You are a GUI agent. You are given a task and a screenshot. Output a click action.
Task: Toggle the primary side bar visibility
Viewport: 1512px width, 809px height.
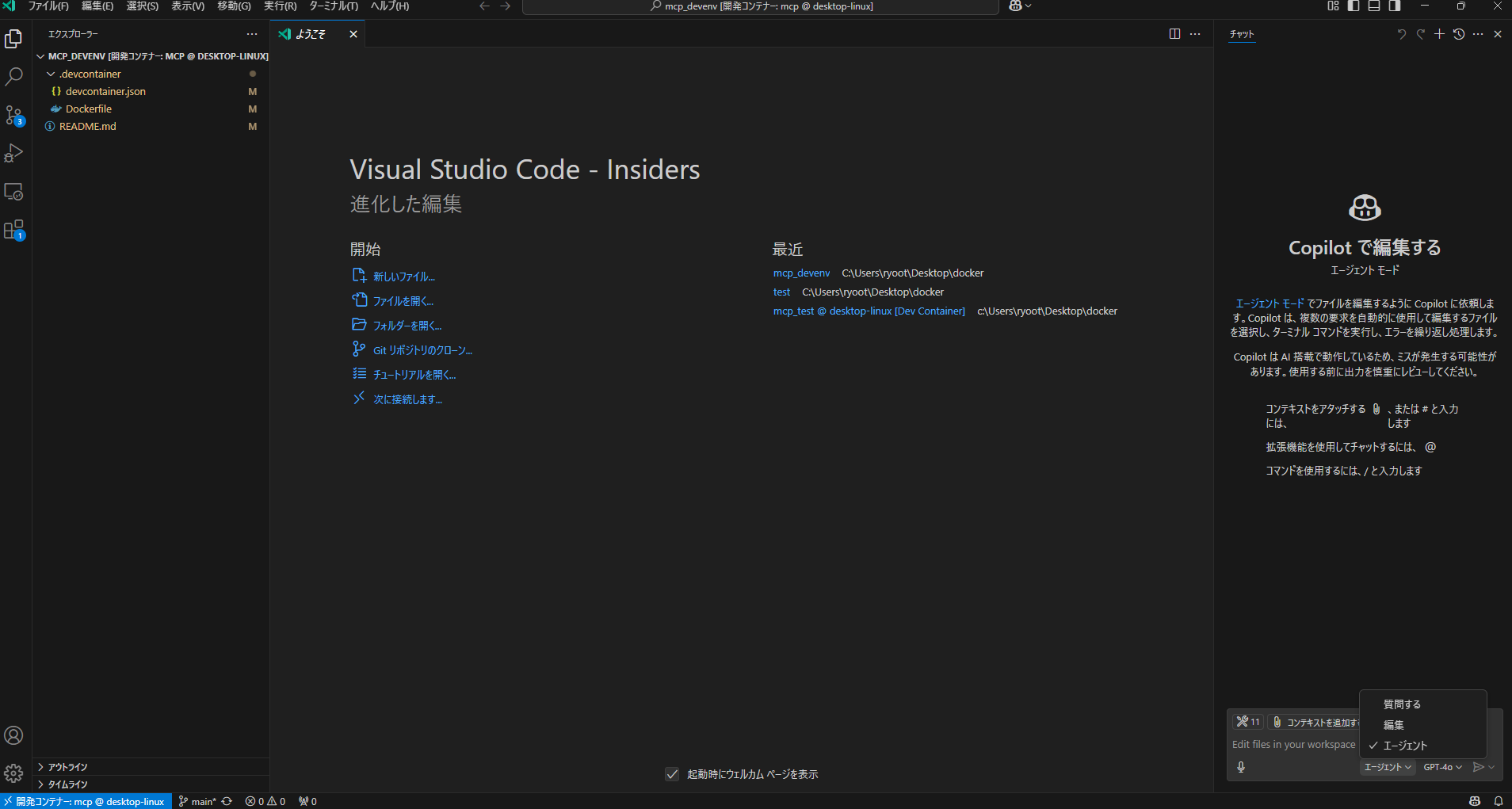[1354, 6]
